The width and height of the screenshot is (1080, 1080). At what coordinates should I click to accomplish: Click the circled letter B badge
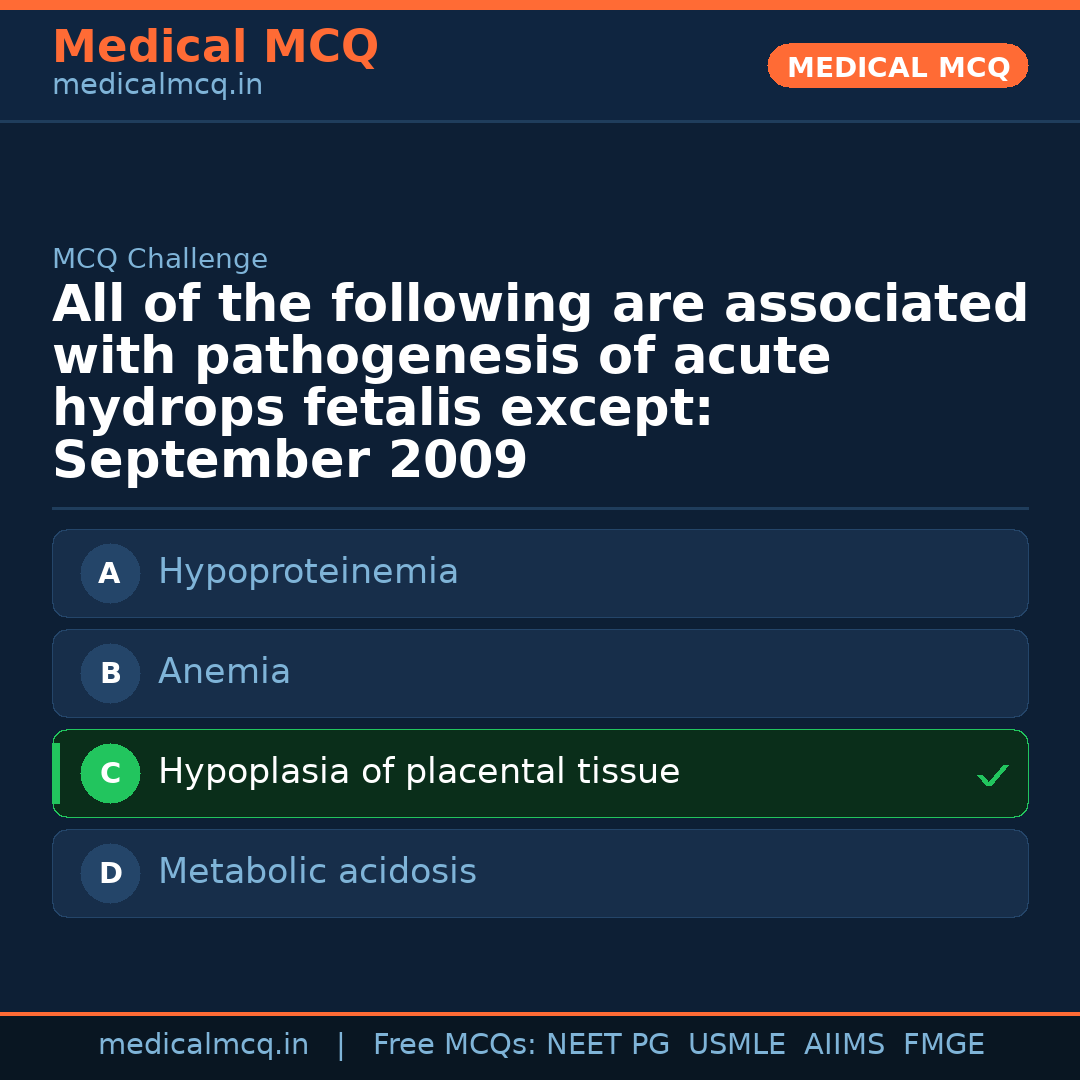[110, 674]
